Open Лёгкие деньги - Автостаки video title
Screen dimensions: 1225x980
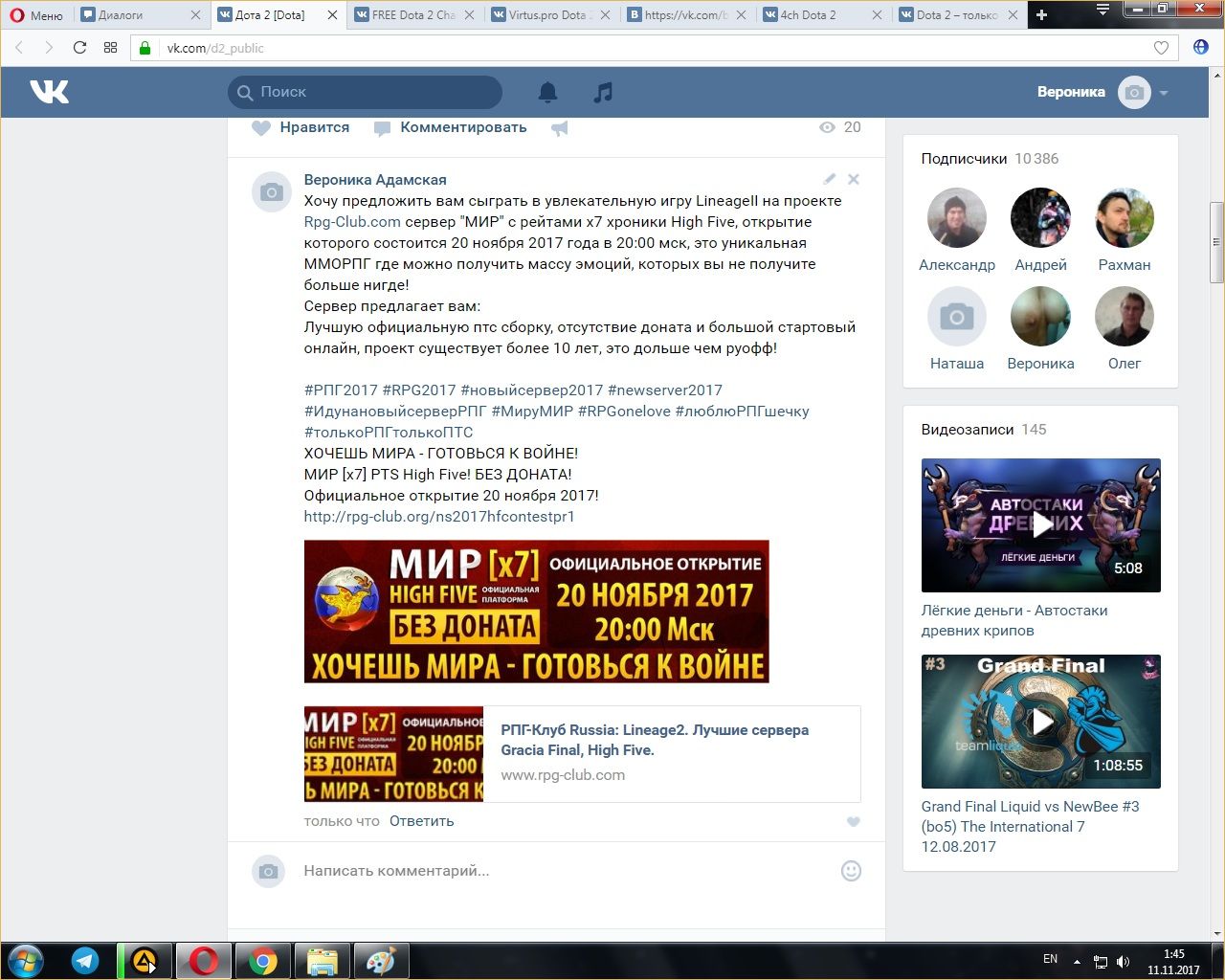(x=1014, y=620)
